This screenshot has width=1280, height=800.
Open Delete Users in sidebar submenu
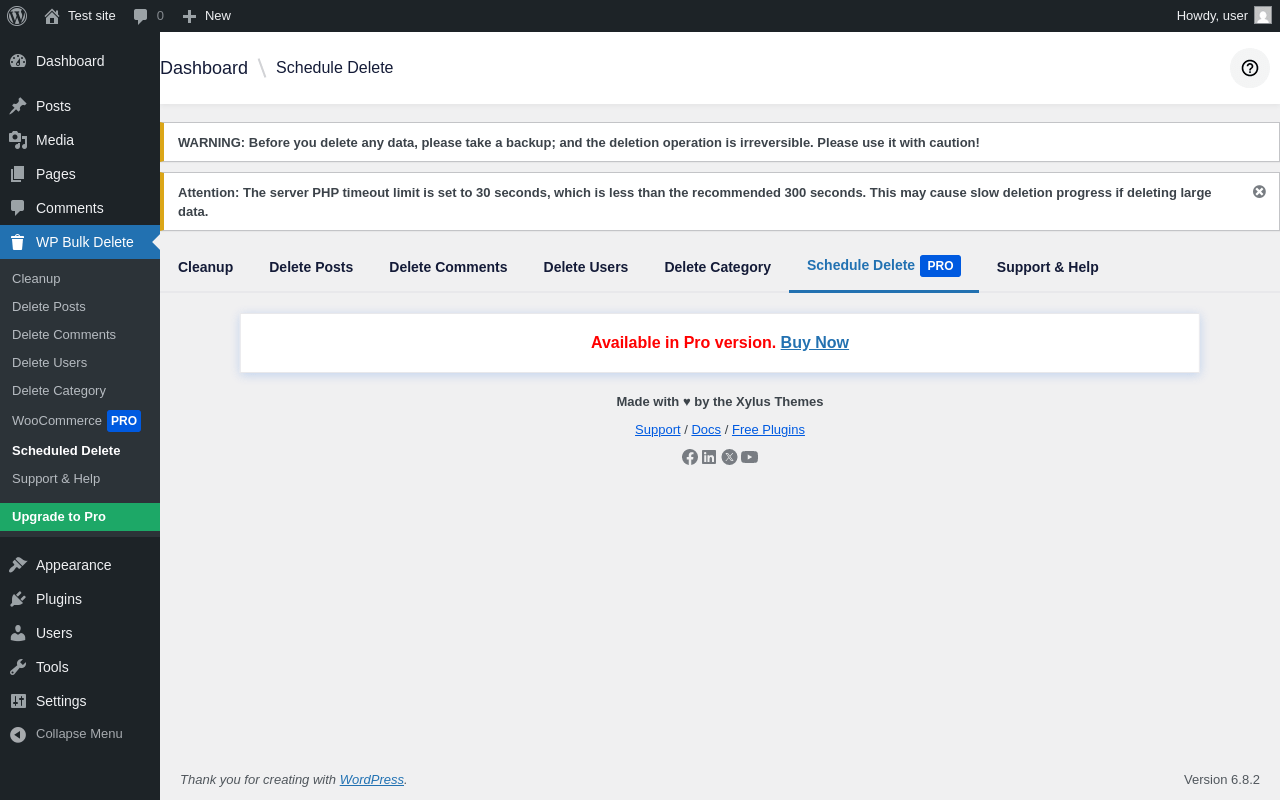pos(80,363)
